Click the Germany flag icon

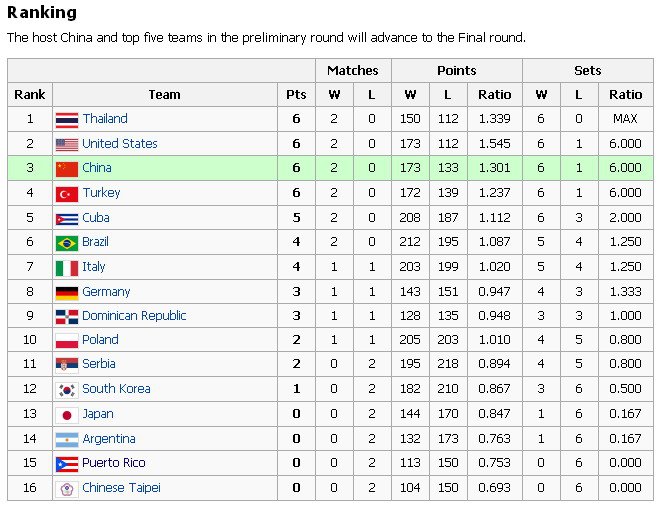(67, 293)
